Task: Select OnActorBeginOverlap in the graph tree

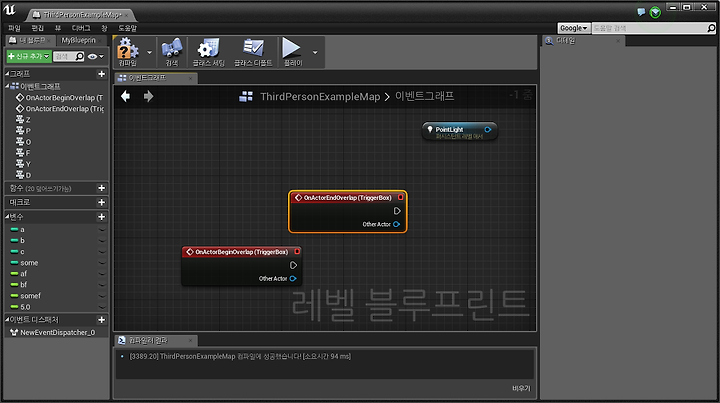Action: pos(59,97)
